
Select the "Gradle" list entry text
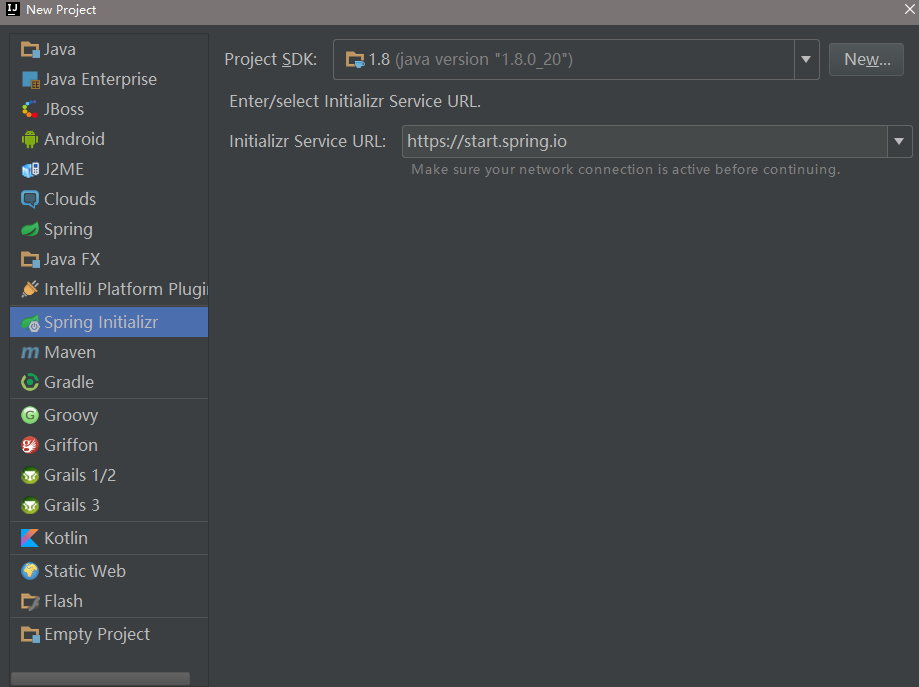click(69, 382)
